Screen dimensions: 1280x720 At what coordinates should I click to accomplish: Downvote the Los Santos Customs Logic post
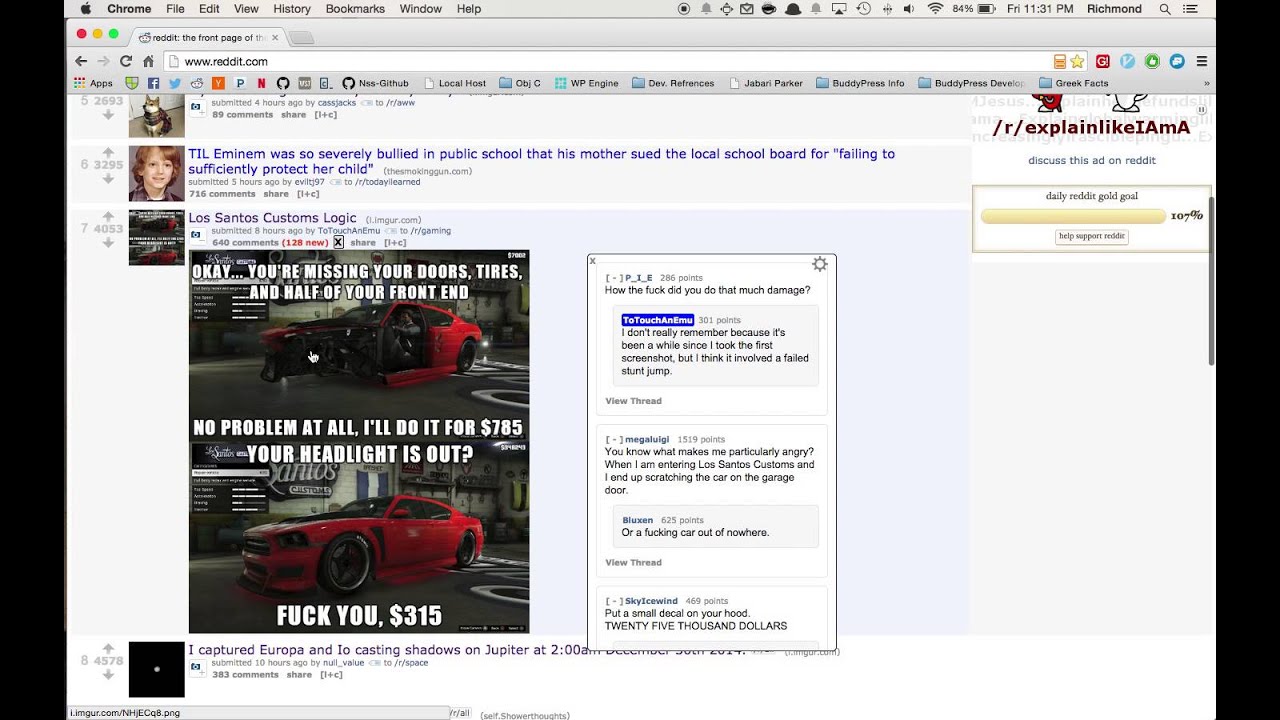(x=108, y=243)
